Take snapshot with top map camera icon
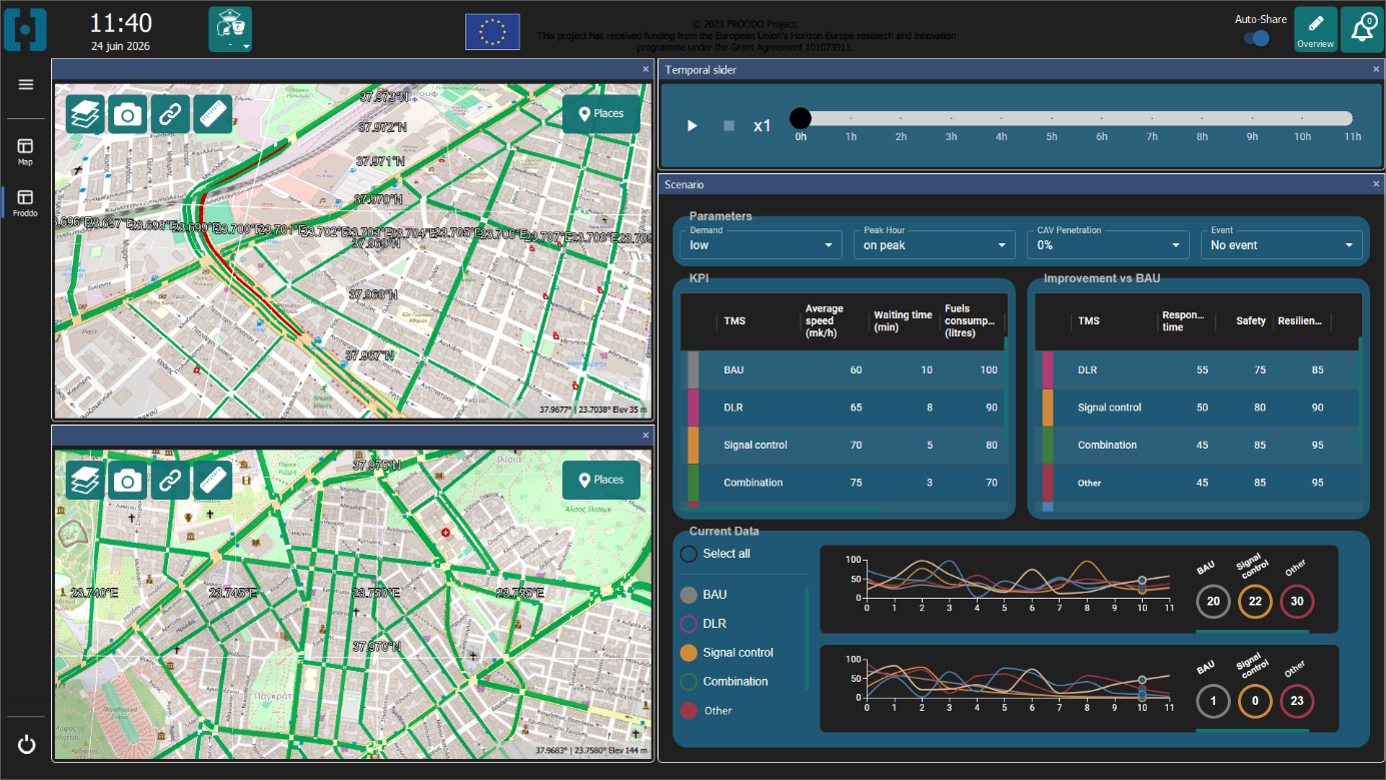The height and width of the screenshot is (780, 1386). coord(127,114)
